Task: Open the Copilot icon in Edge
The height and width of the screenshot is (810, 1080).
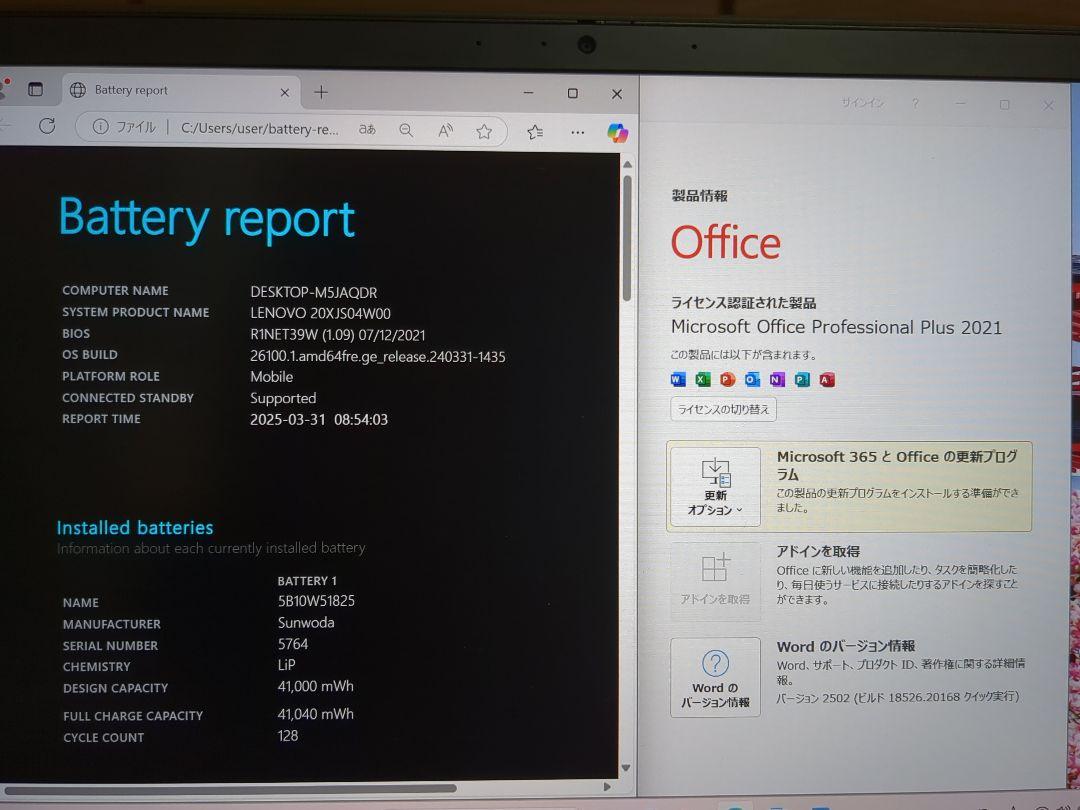Action: (x=617, y=132)
